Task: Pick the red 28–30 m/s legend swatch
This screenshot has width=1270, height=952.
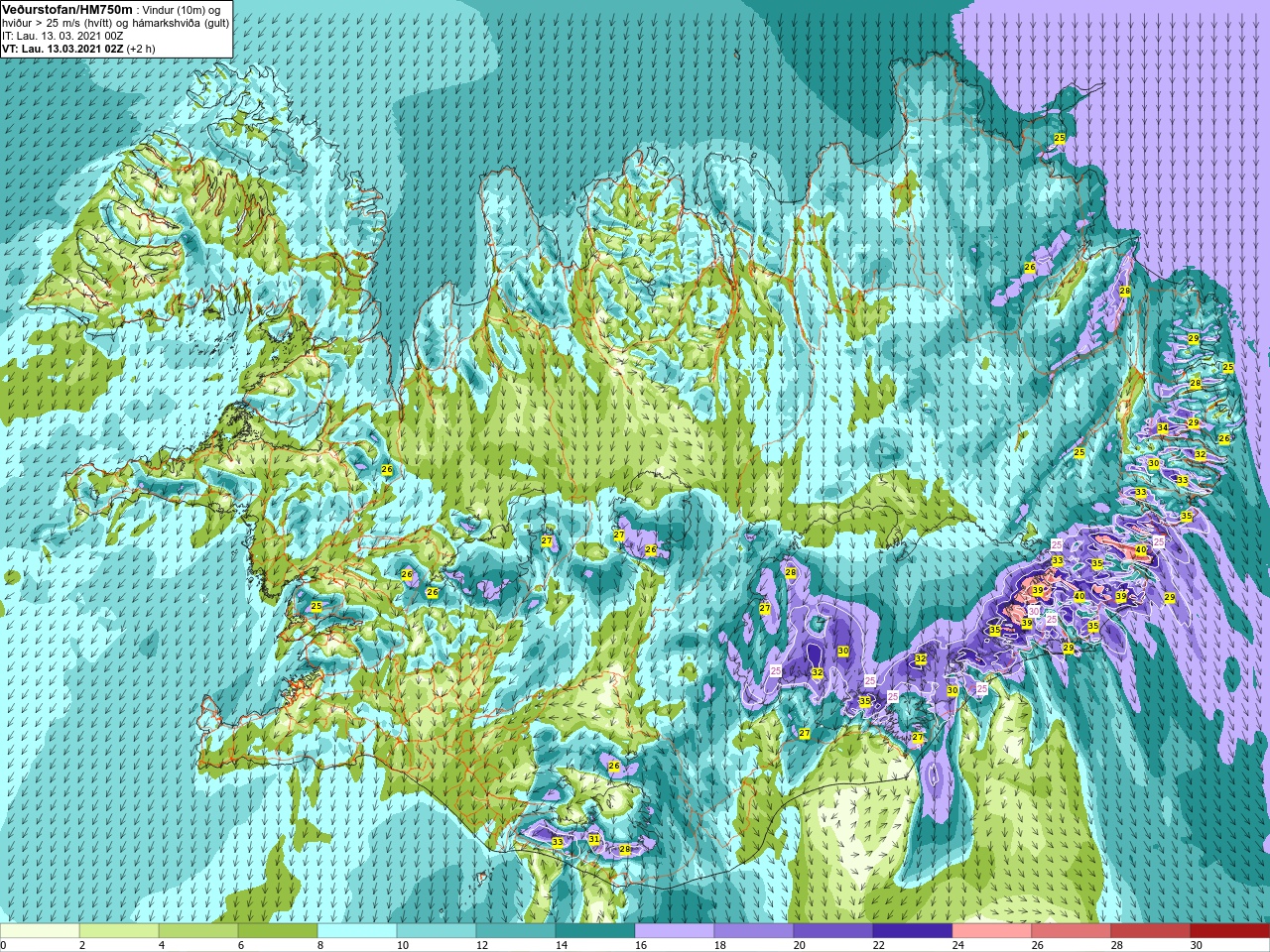Action: point(1151,931)
